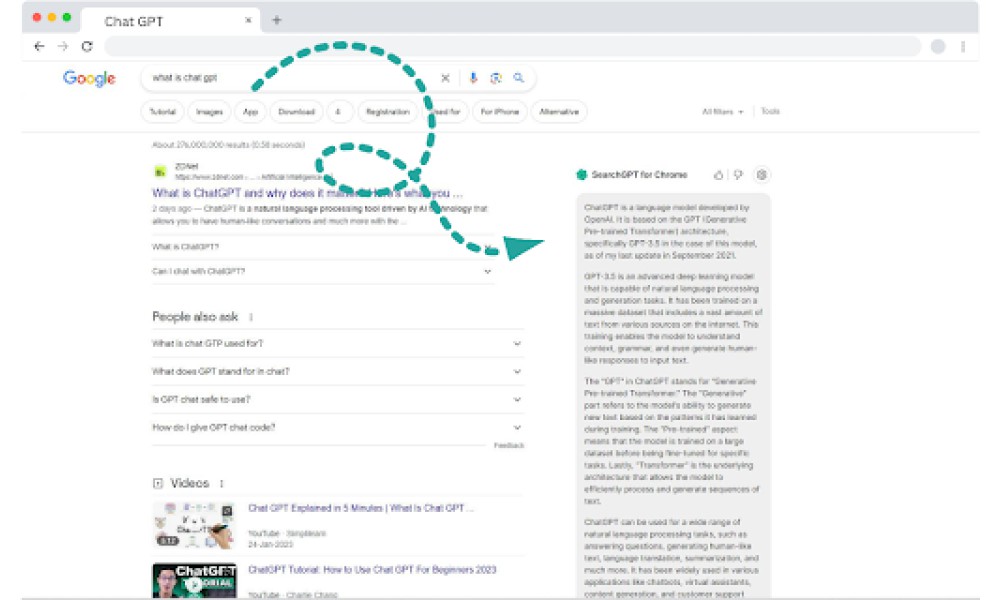Give thumbs up to SearchGPT answer
1000x600 pixels.
click(x=719, y=175)
